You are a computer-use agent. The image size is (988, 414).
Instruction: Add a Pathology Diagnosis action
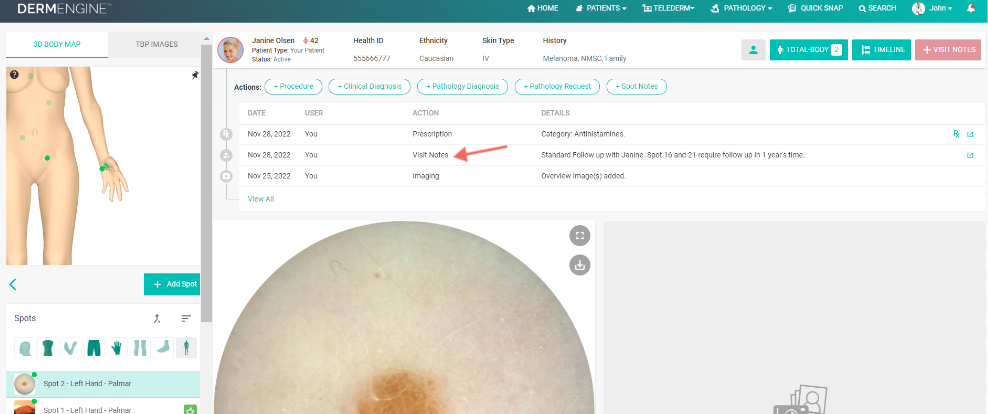click(x=462, y=86)
